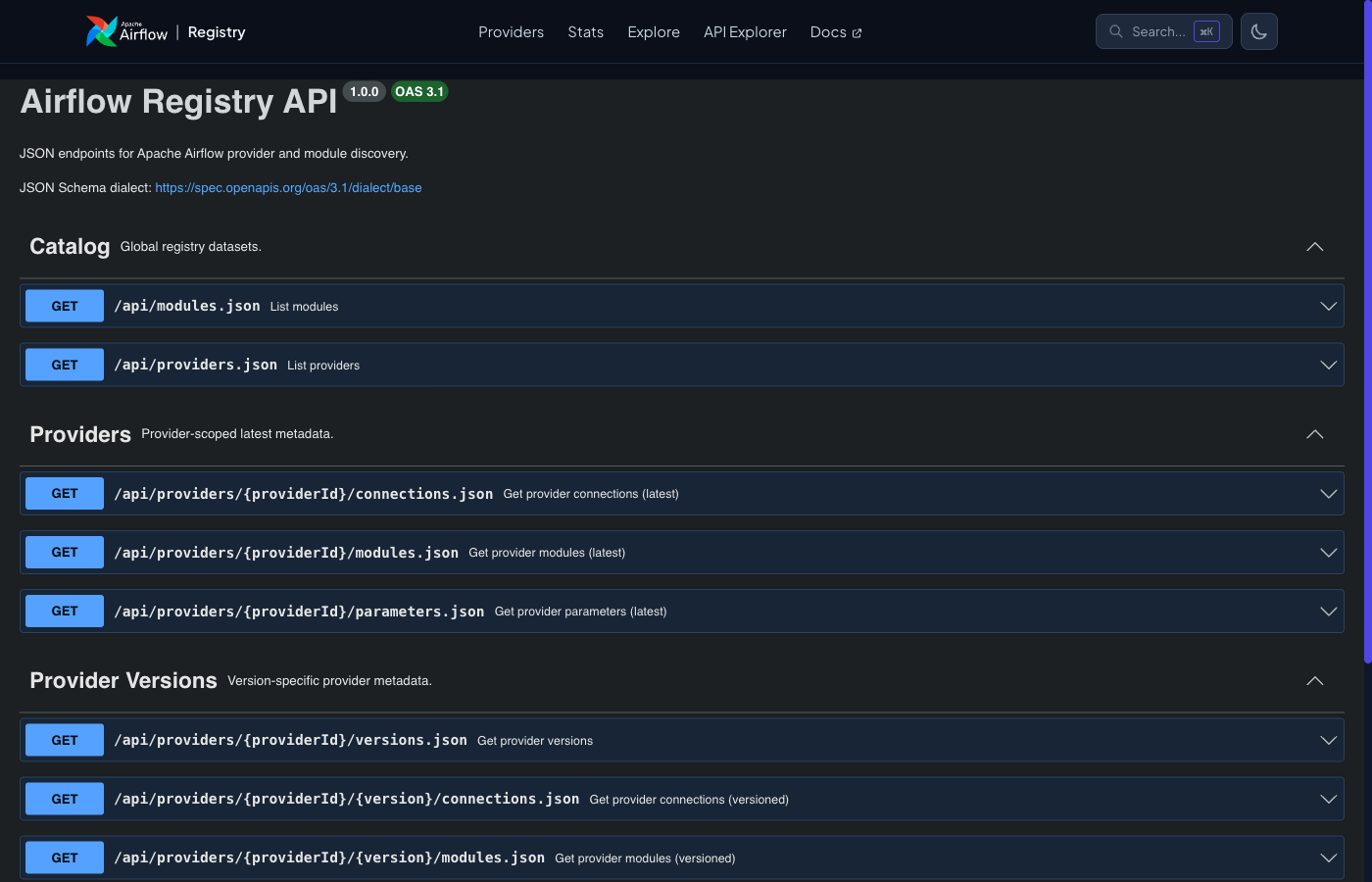Collapse the Catalog section
Screen dimensions: 1372x882
[1314, 246]
